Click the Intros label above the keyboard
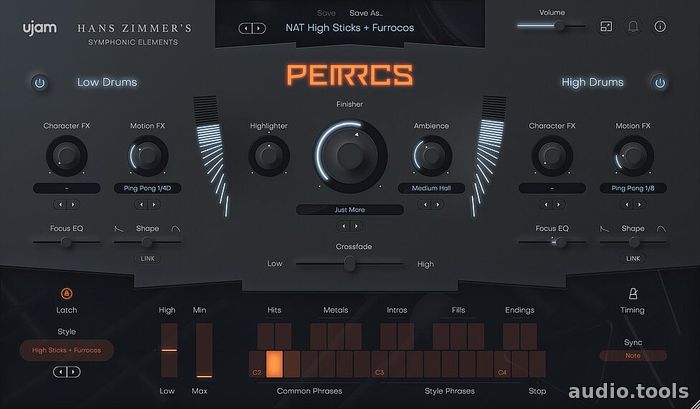The height and width of the screenshot is (409, 700). point(397,310)
